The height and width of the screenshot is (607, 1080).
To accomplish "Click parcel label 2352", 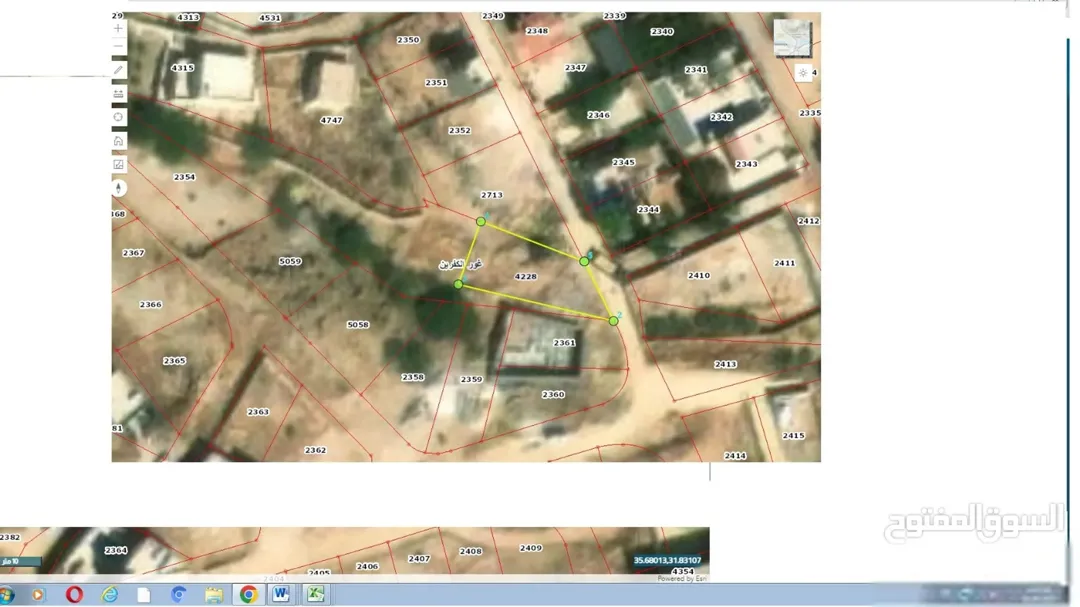I will pyautogui.click(x=459, y=130).
